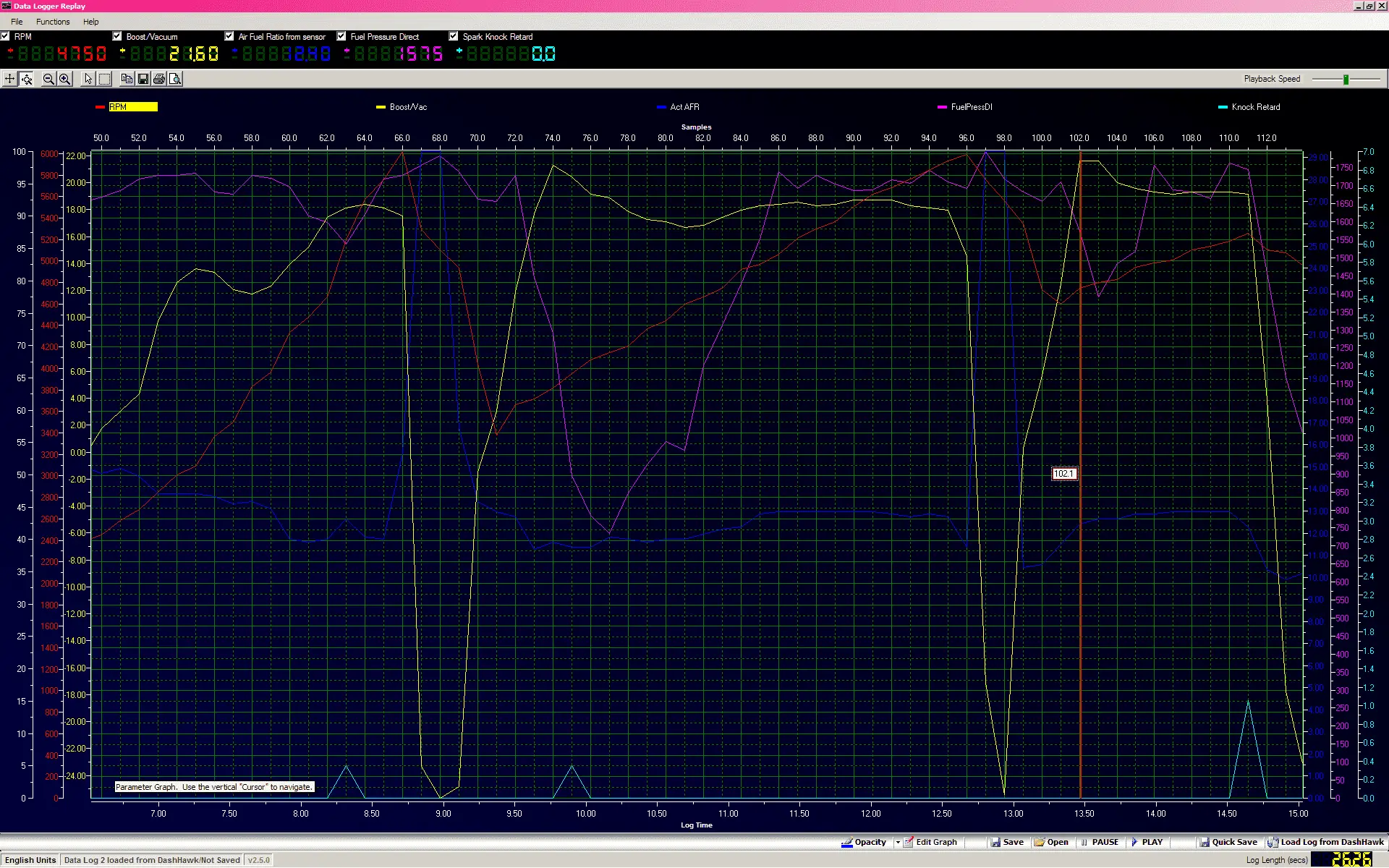Click the FuelPressDI legend entry

coord(971,107)
